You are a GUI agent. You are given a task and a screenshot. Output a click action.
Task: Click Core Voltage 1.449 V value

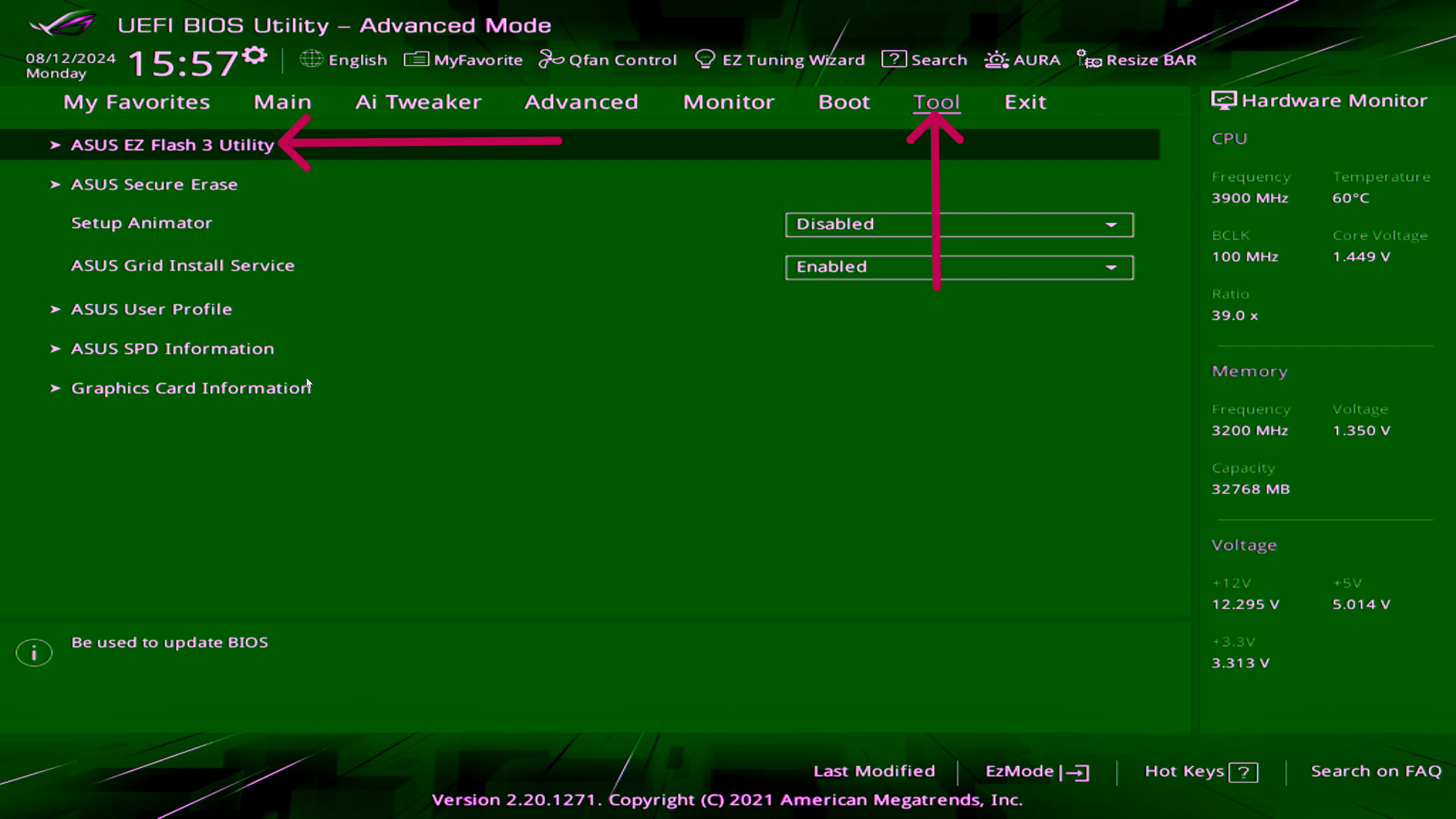click(x=1361, y=257)
